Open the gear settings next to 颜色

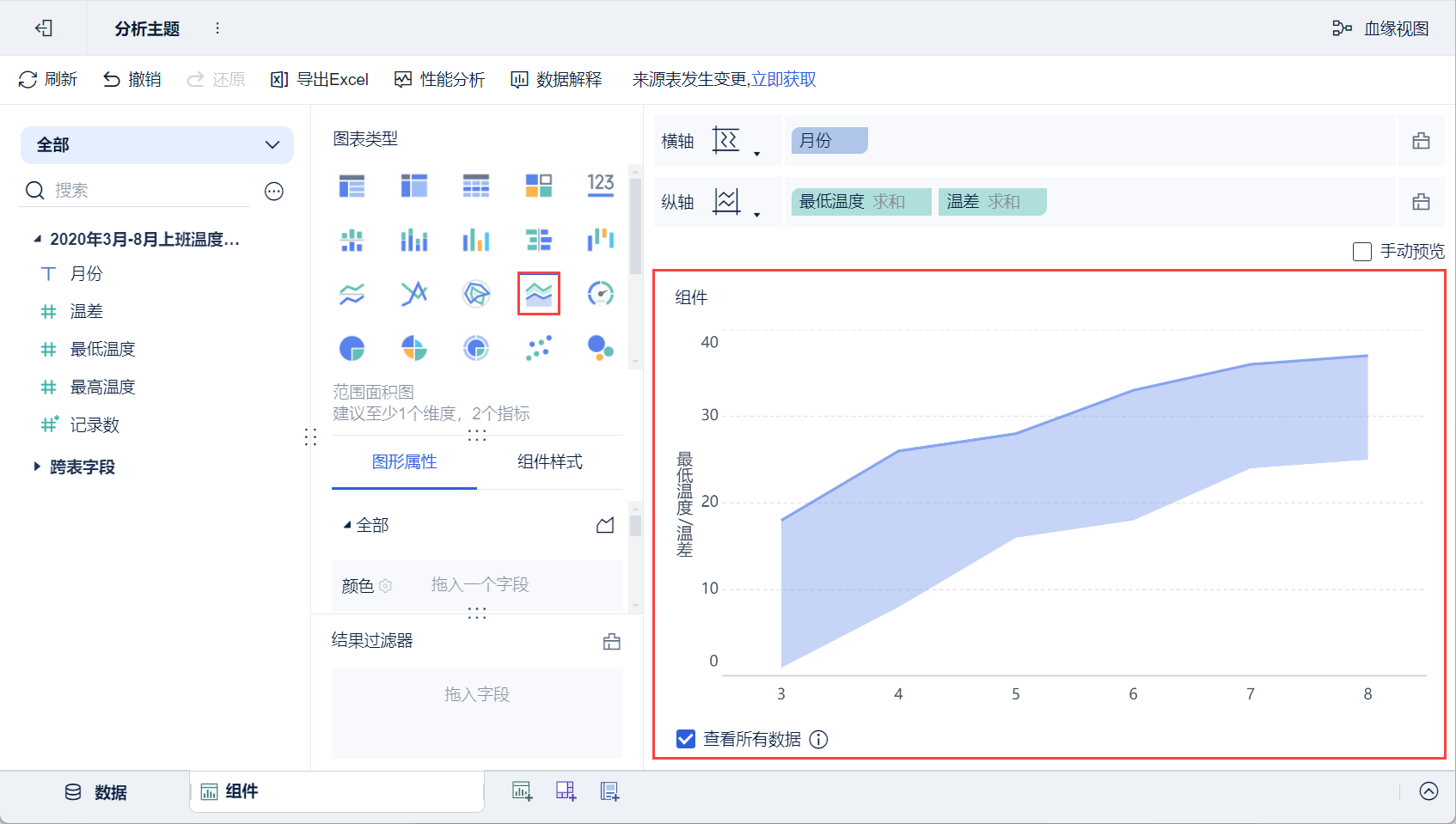(385, 586)
